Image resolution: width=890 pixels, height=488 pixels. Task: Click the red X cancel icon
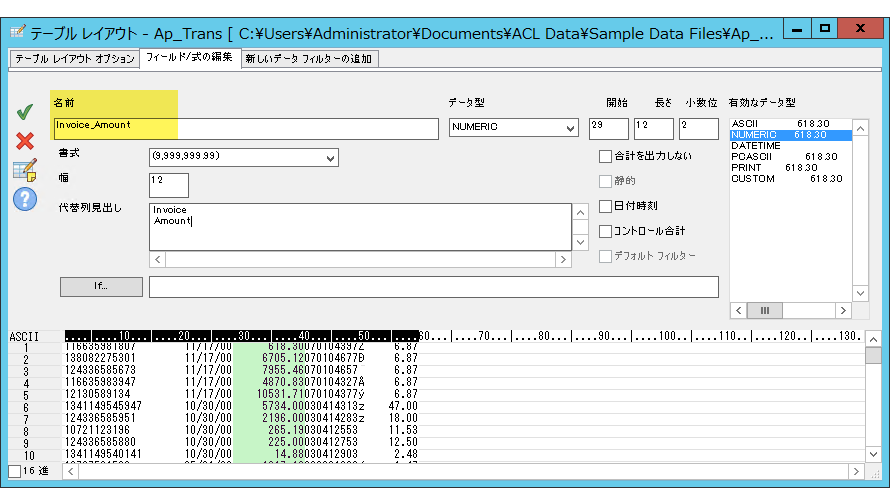pyautogui.click(x=24, y=141)
